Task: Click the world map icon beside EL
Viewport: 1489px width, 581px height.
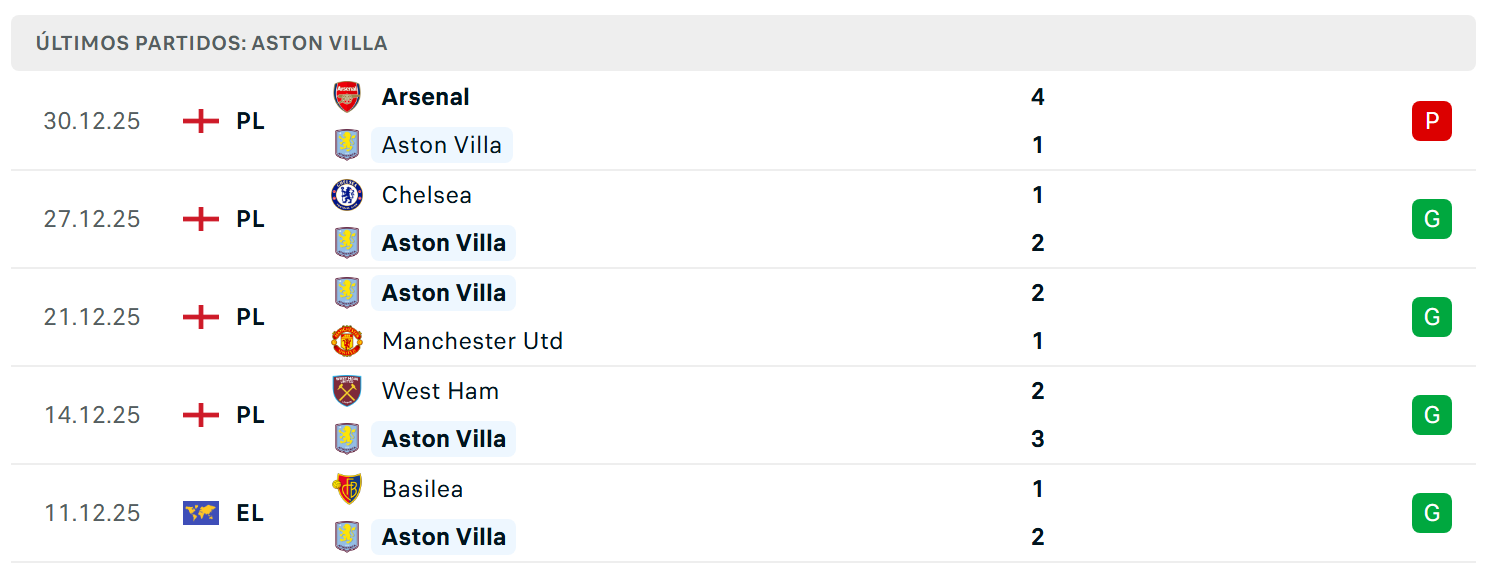Action: coord(201,513)
